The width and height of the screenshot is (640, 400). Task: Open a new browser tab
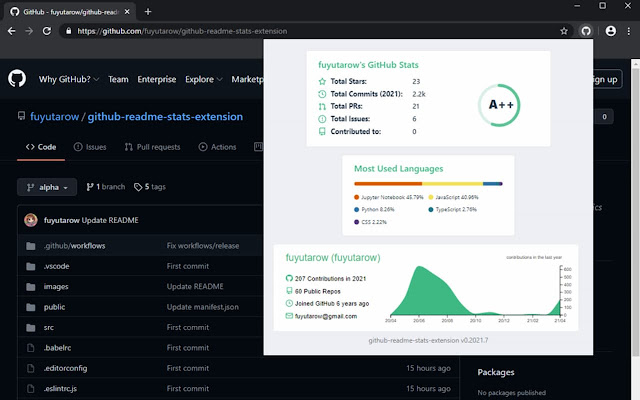pos(148,11)
